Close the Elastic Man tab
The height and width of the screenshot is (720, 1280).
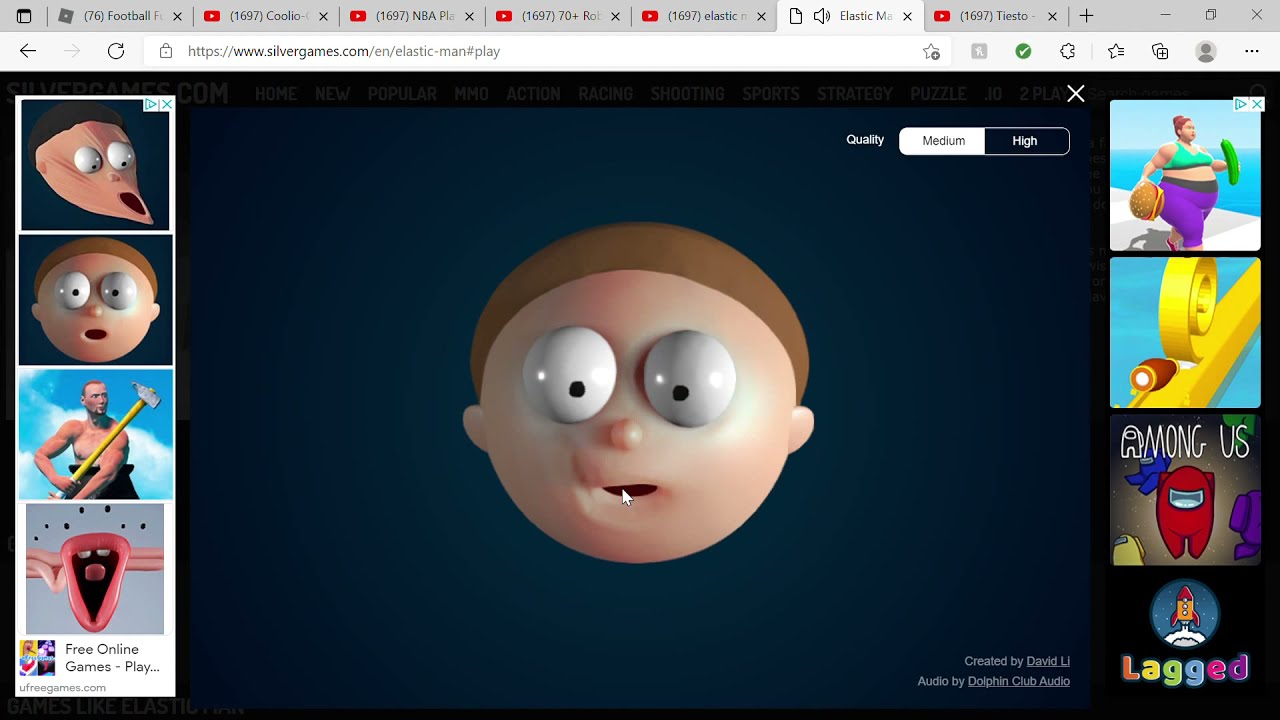click(x=907, y=16)
